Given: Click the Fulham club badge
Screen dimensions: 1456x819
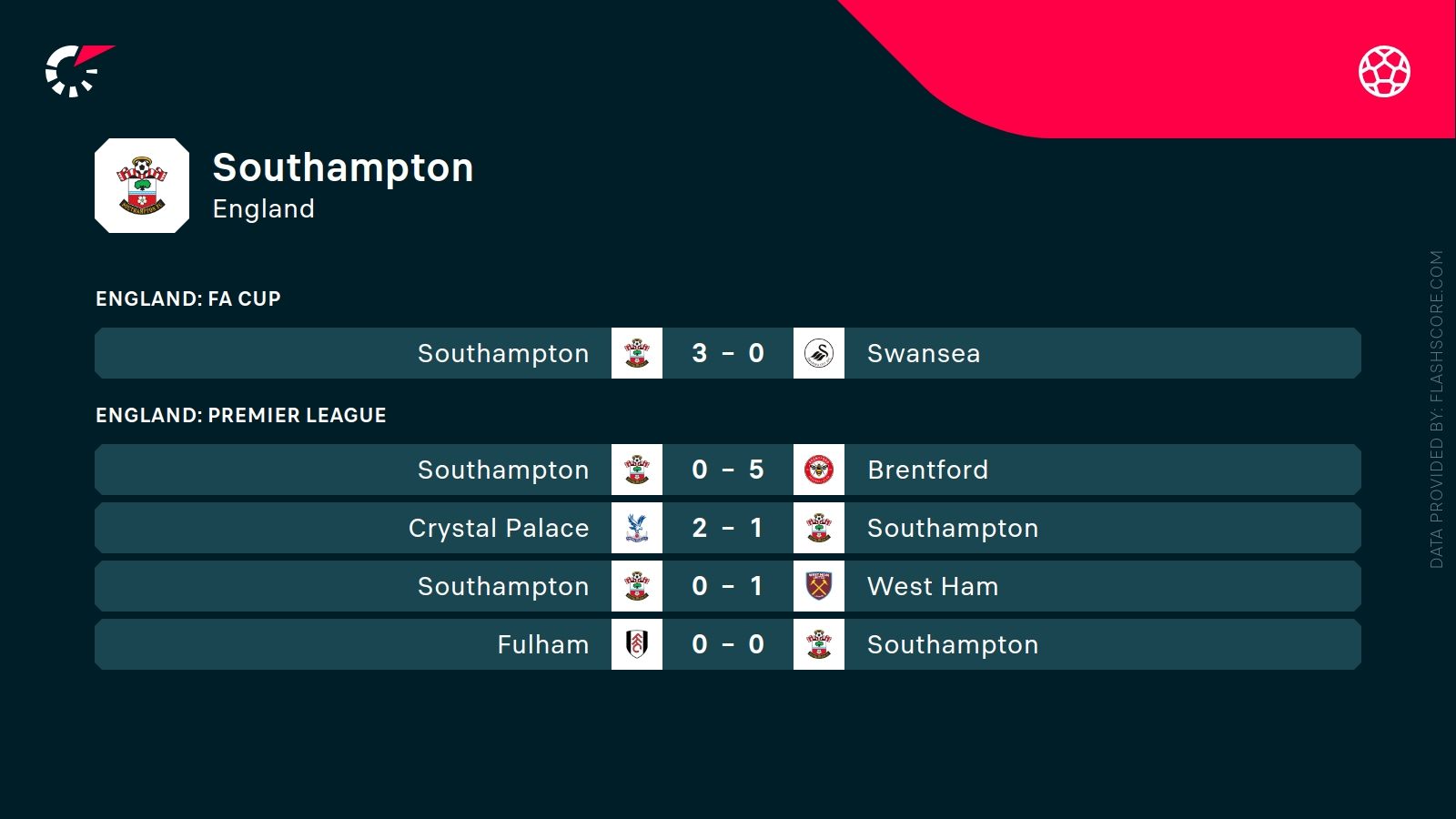Looking at the screenshot, I should pos(637,644).
